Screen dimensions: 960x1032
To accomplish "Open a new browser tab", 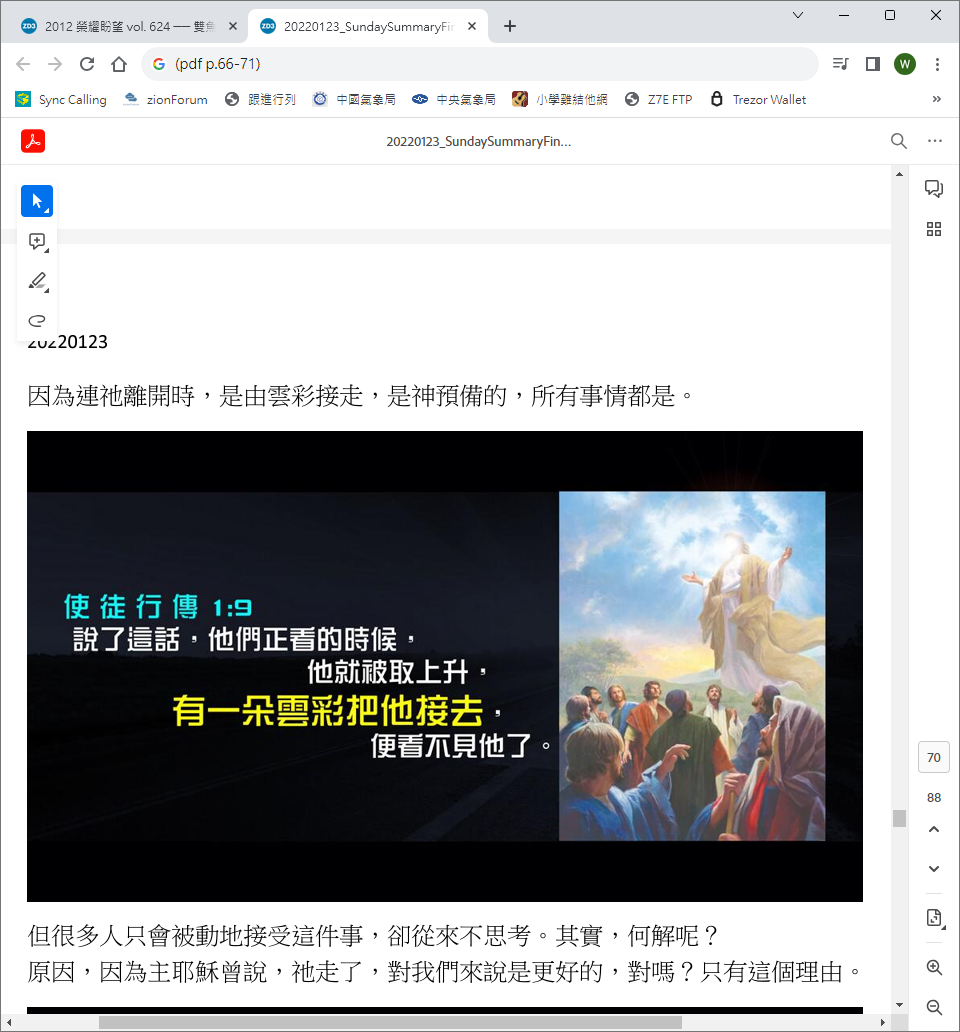I will click(509, 26).
